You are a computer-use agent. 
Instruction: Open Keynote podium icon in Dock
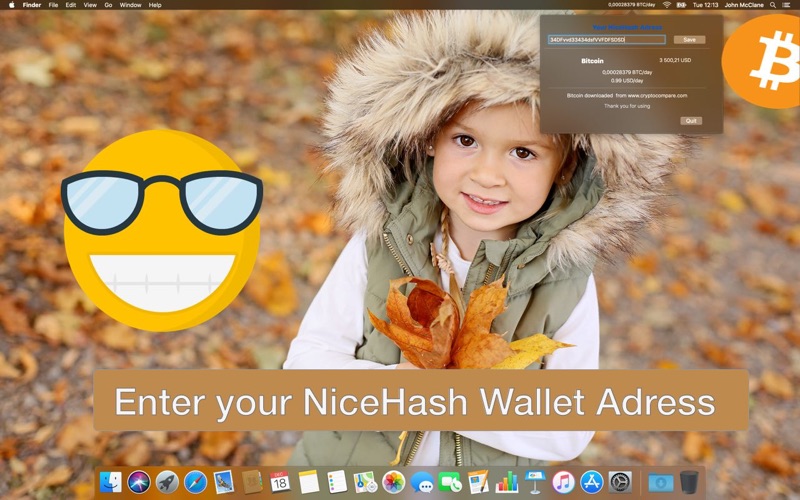pyautogui.click(x=535, y=482)
